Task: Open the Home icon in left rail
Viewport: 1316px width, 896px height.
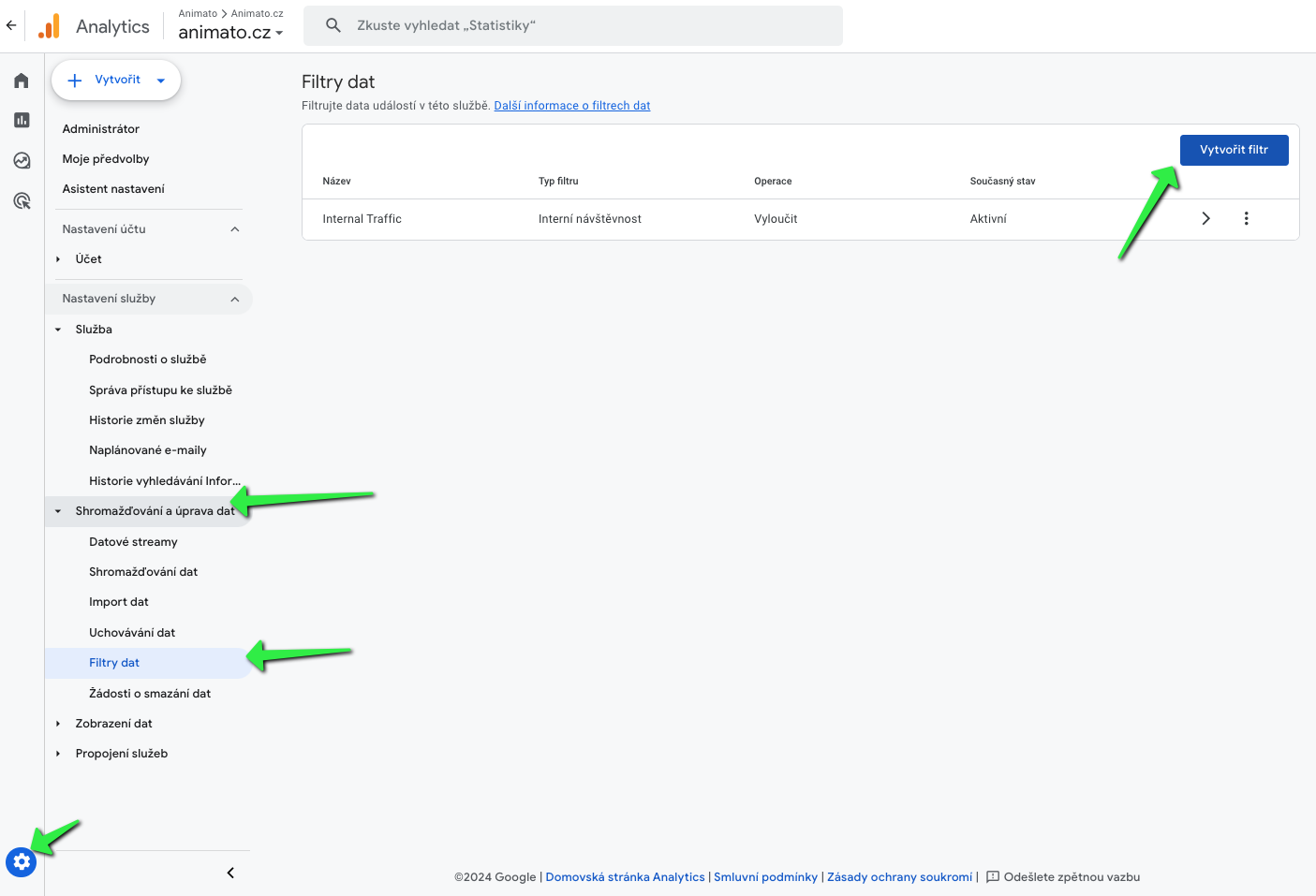Action: (22, 81)
